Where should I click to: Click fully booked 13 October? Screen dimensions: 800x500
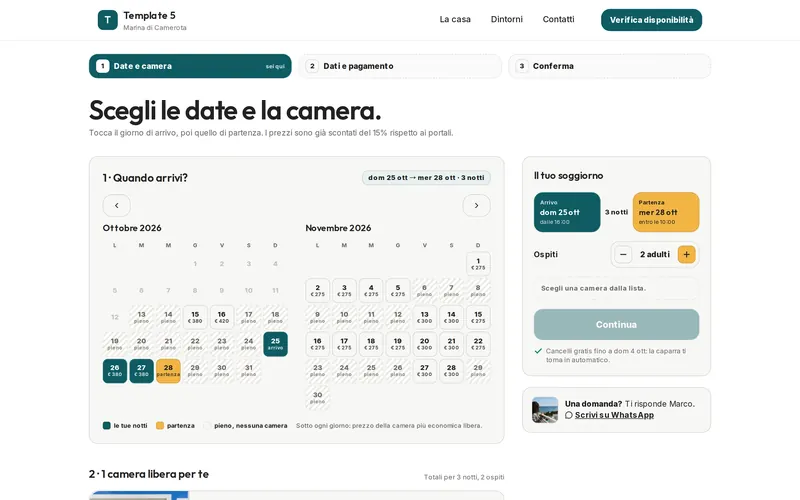click(x=141, y=317)
